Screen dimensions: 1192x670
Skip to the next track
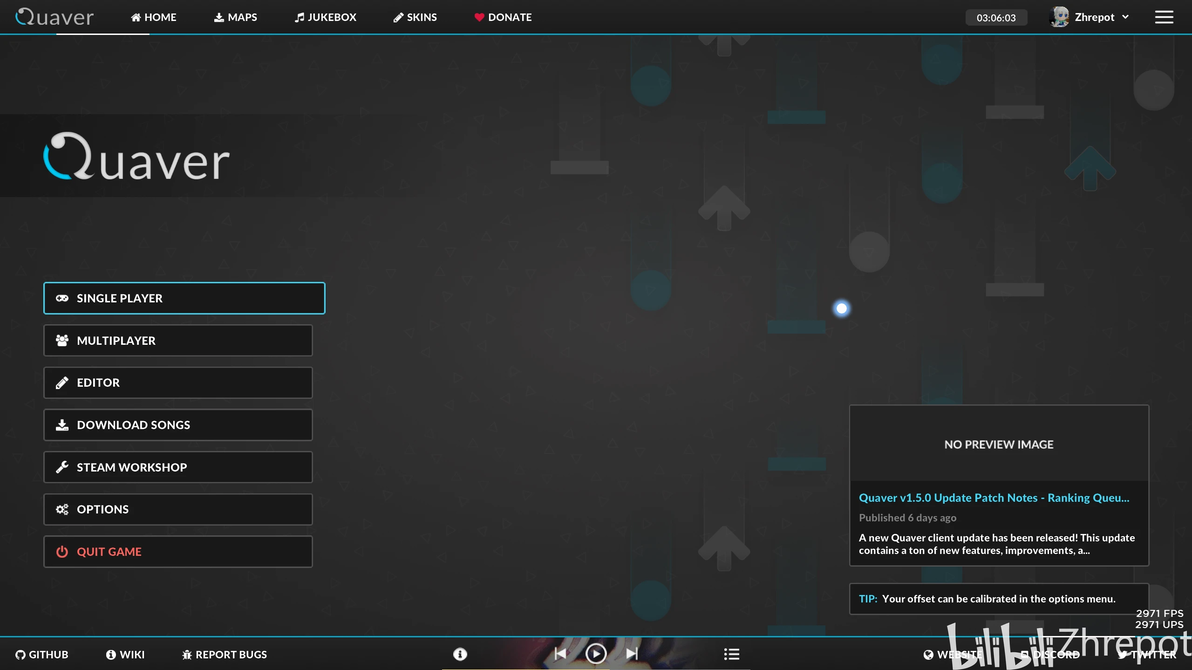(x=632, y=653)
